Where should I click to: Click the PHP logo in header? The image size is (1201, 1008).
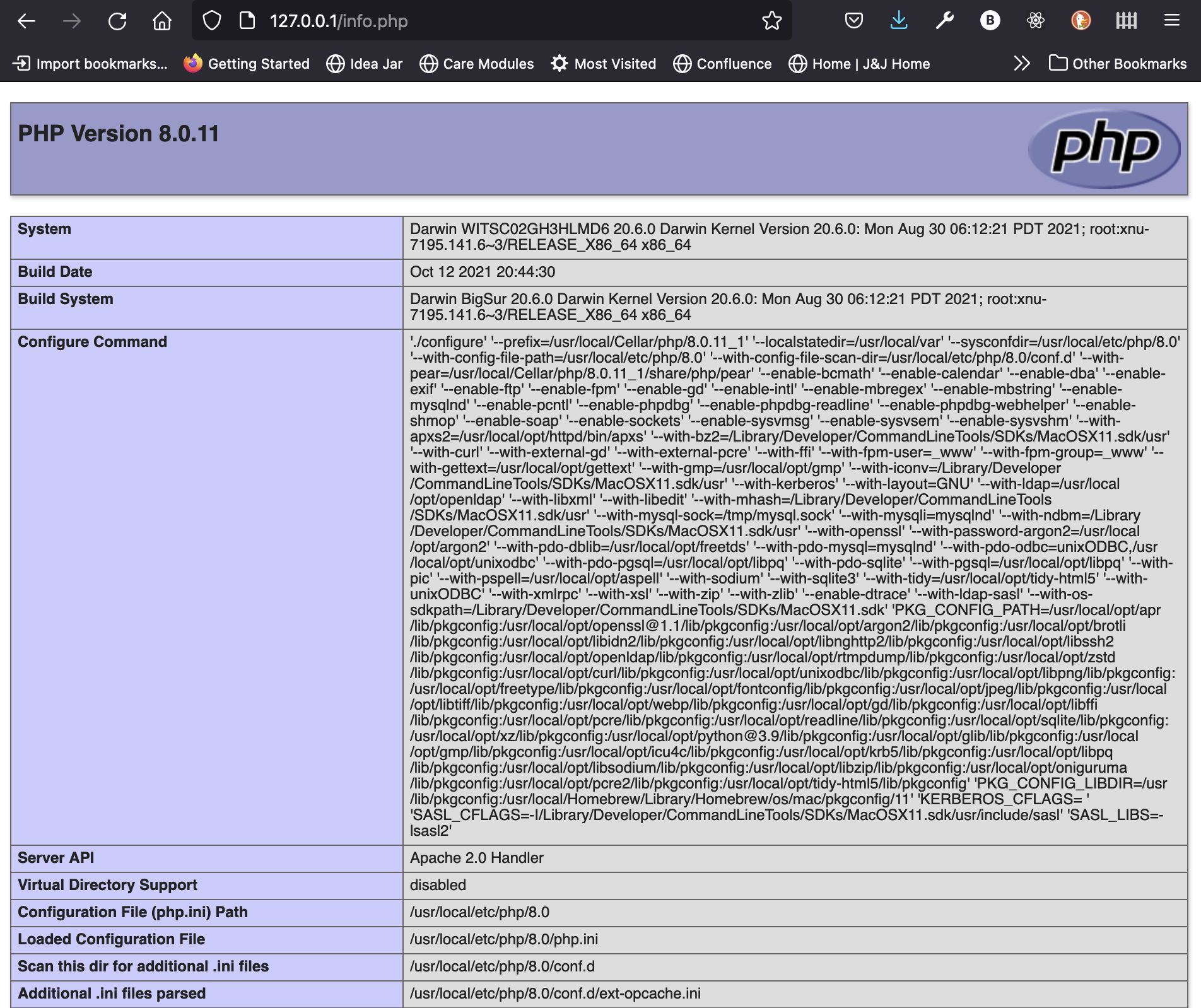1104,149
